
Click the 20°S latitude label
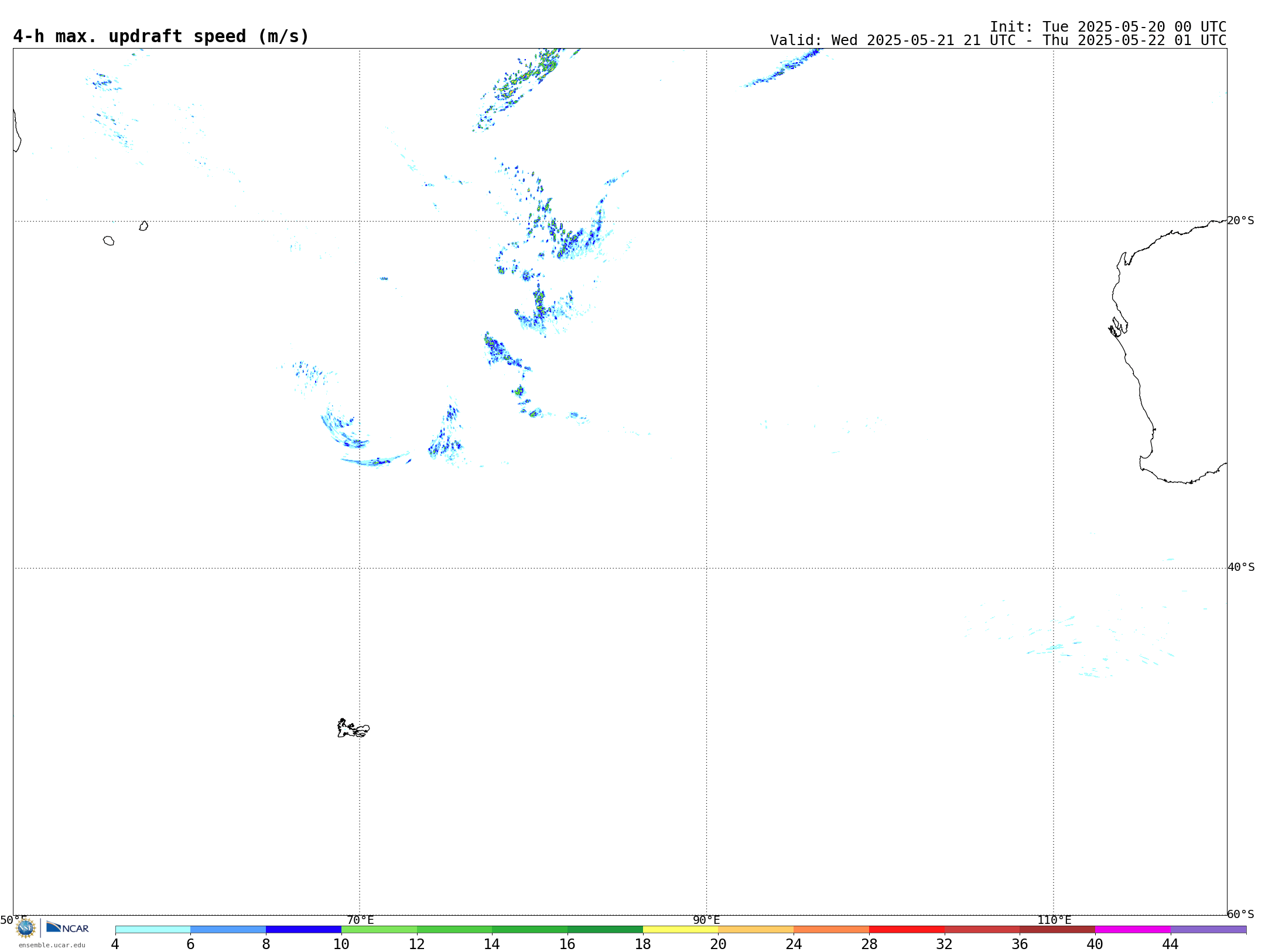pyautogui.click(x=1240, y=221)
